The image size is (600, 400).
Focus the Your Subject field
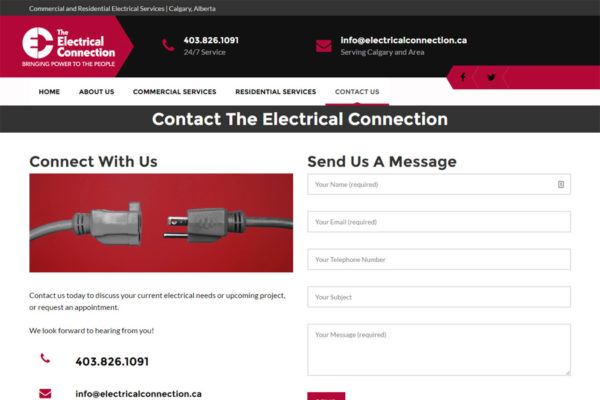(439, 297)
